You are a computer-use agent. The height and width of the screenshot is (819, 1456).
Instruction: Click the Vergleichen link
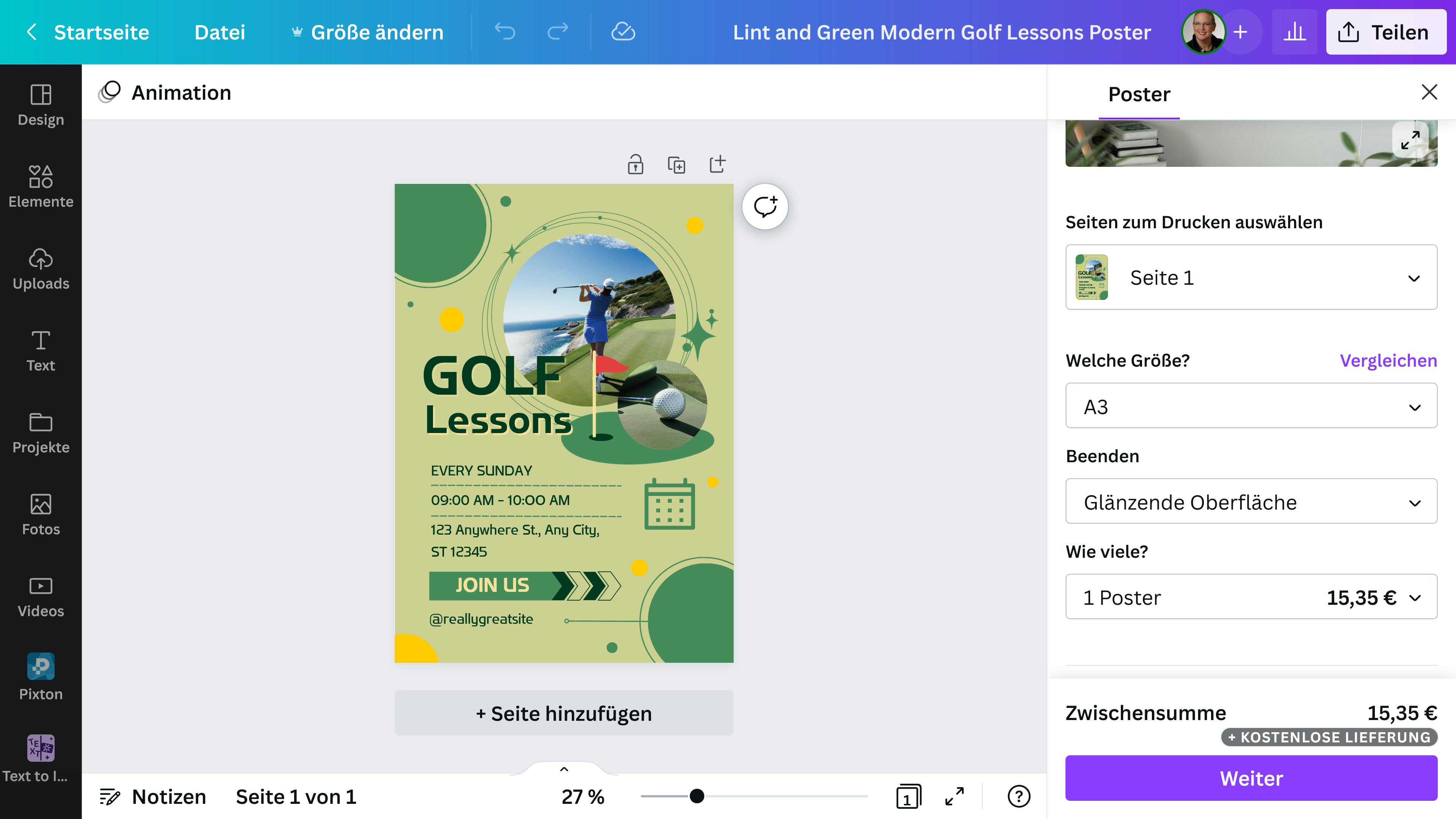pyautogui.click(x=1388, y=361)
